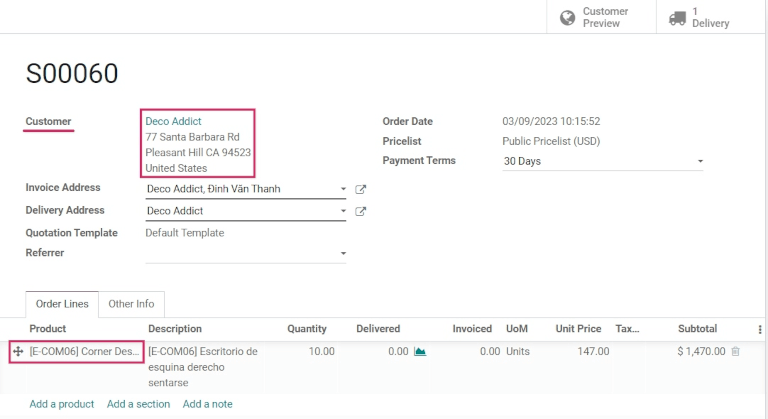Switch to the Order Lines tab
768x419 pixels.
tap(62, 304)
